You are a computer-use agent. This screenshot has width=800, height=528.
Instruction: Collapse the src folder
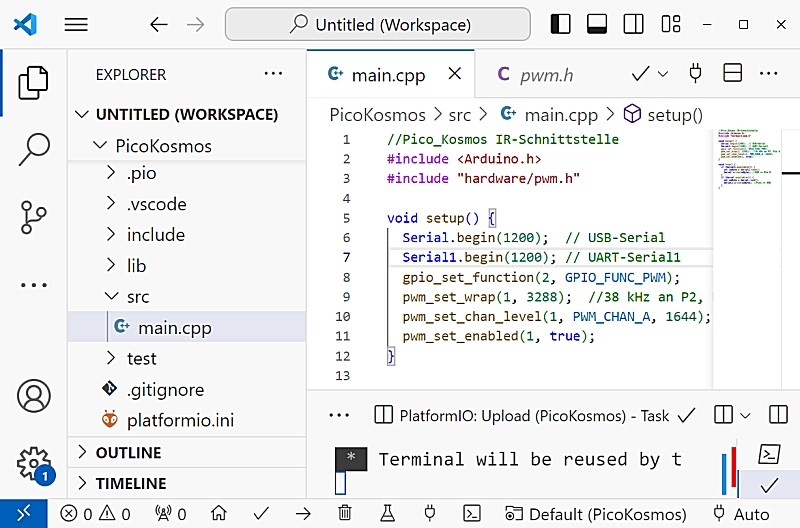137,297
